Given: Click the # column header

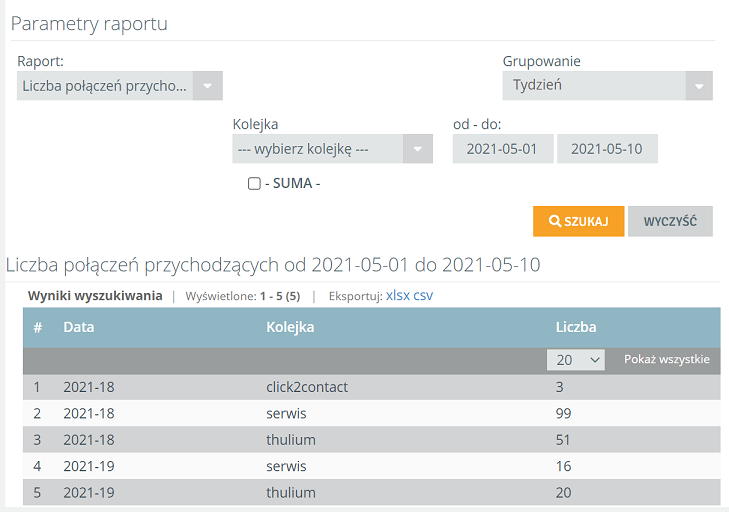Looking at the screenshot, I should pyautogui.click(x=38, y=327).
